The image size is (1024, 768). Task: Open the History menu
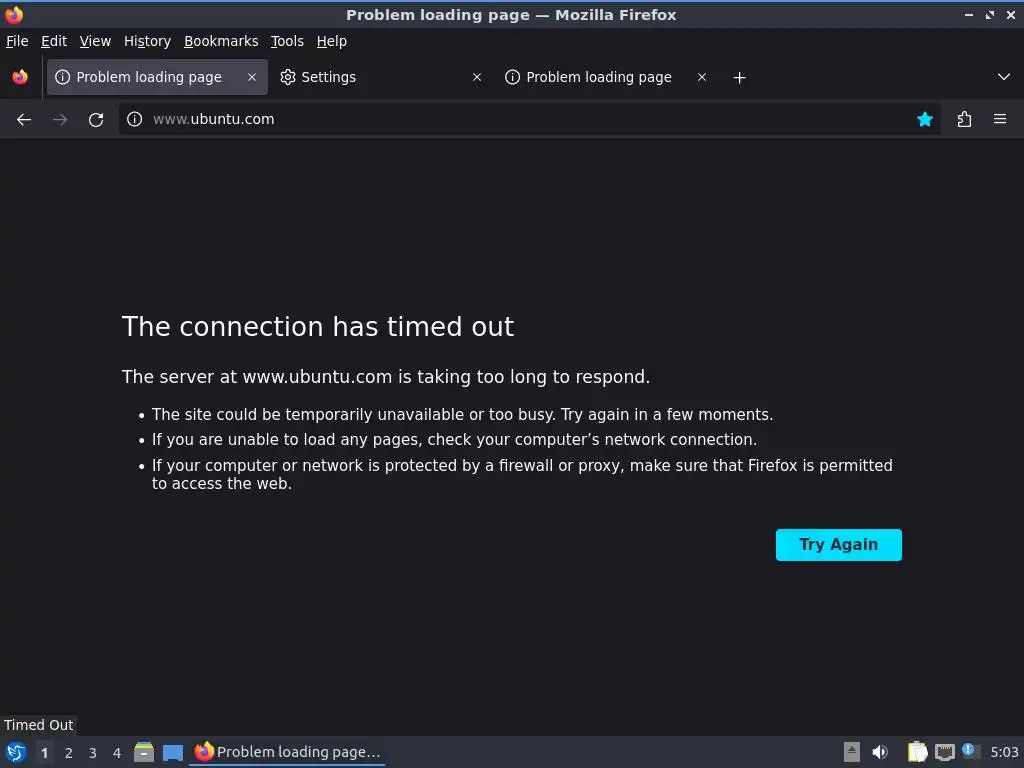(148, 41)
